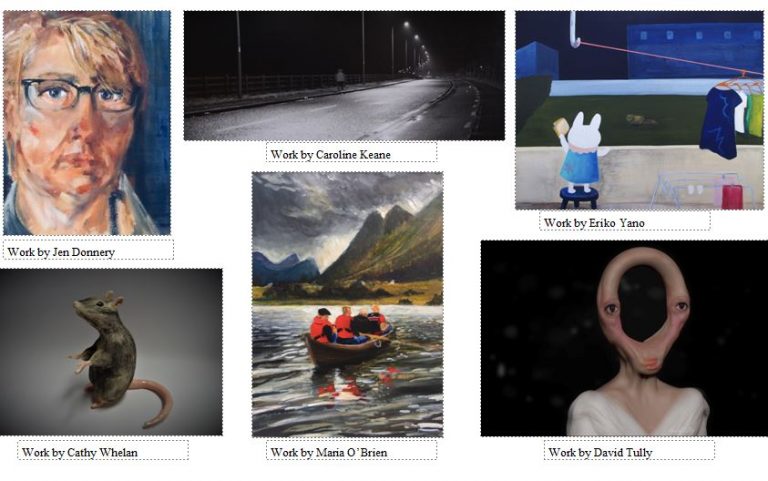Open the hollow-faced figure artwork
Image resolution: width=768 pixels, height=481 pixels.
pos(624,338)
